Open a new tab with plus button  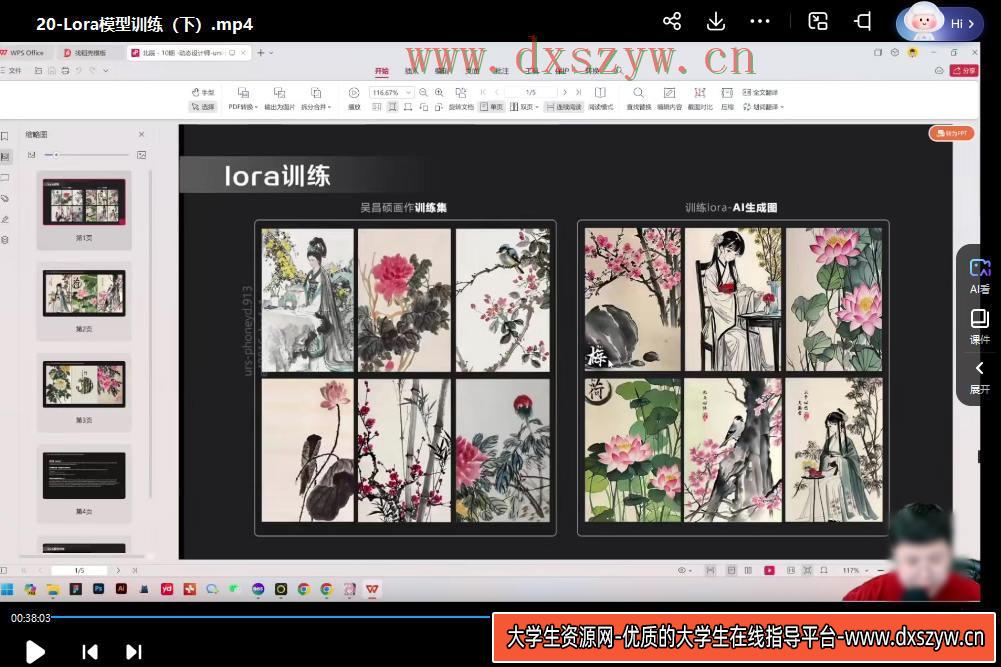(260, 53)
